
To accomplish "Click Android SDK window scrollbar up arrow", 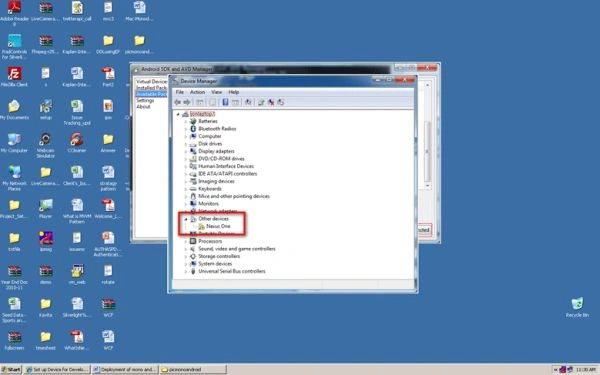I will pos(427,85).
